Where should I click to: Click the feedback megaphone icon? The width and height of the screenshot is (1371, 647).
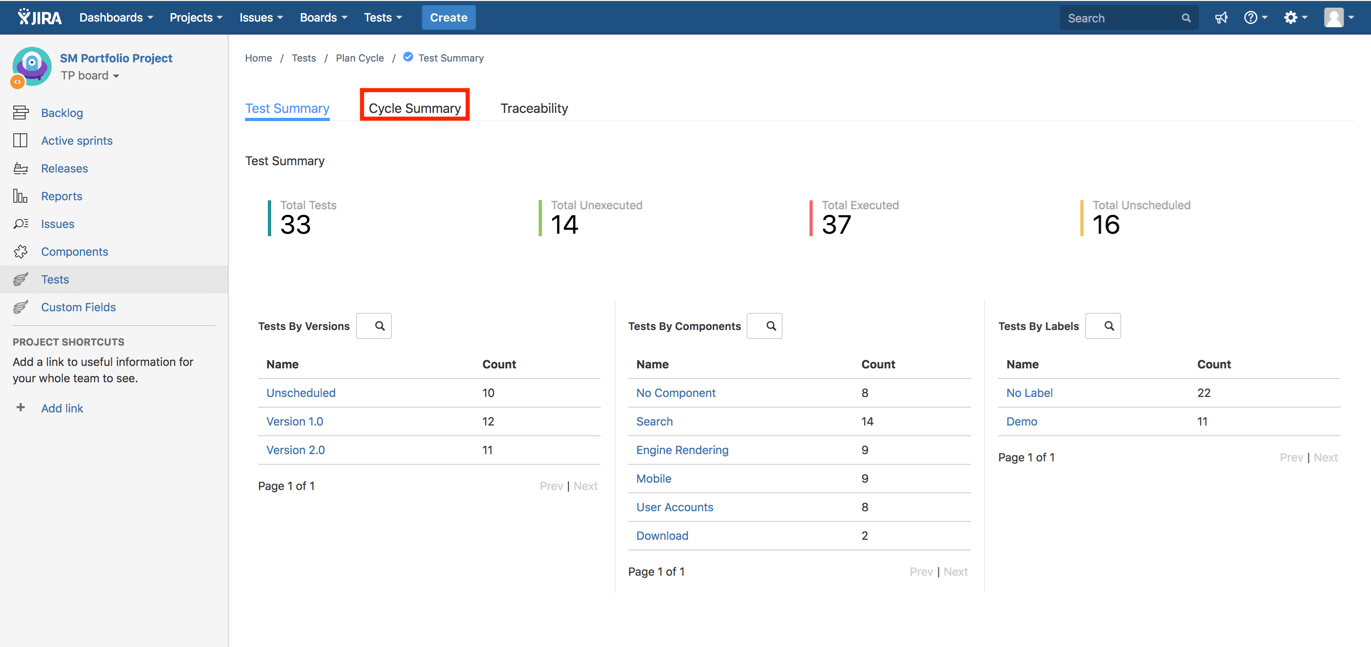pos(1221,18)
